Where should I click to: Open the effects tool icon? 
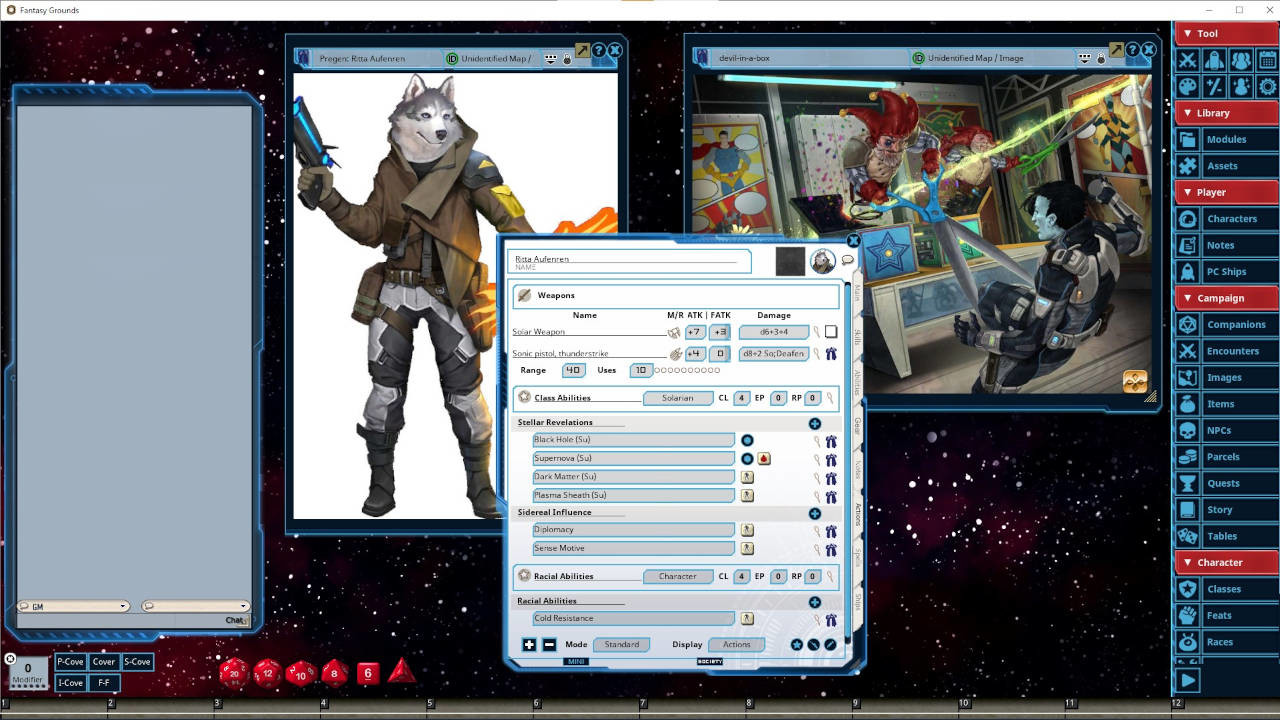click(x=1240, y=86)
